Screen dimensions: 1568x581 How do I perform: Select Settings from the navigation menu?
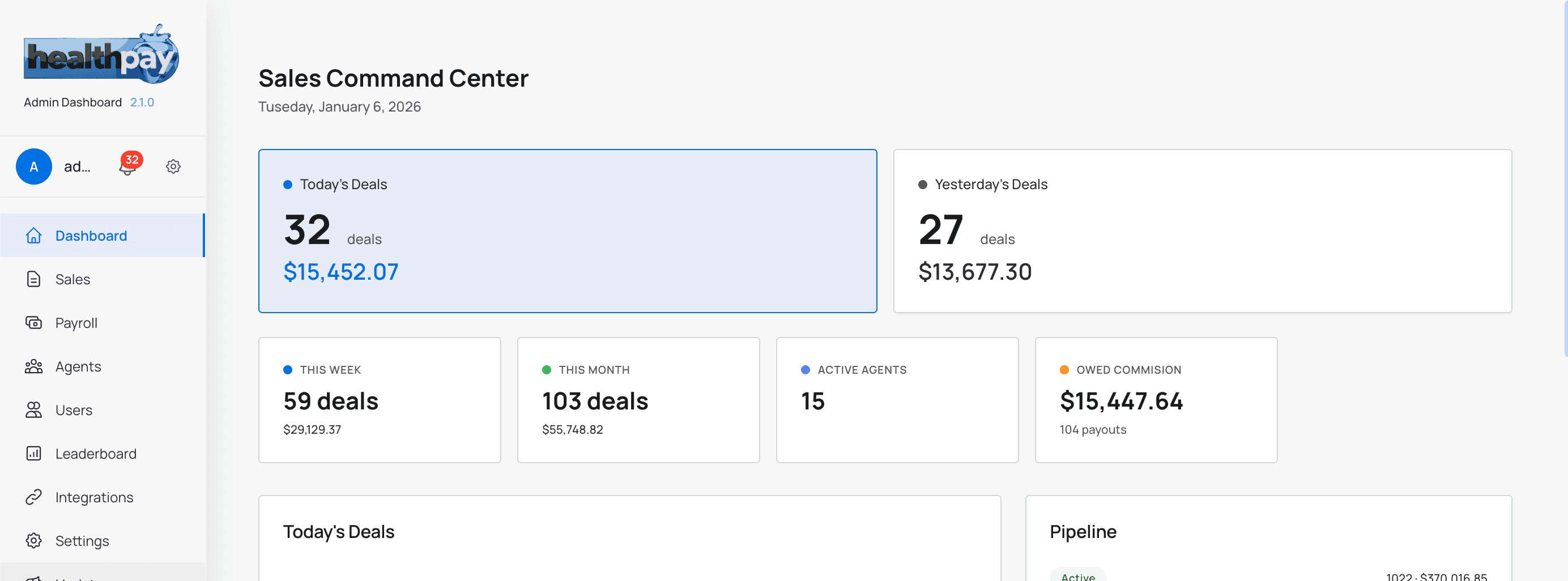pyautogui.click(x=82, y=540)
